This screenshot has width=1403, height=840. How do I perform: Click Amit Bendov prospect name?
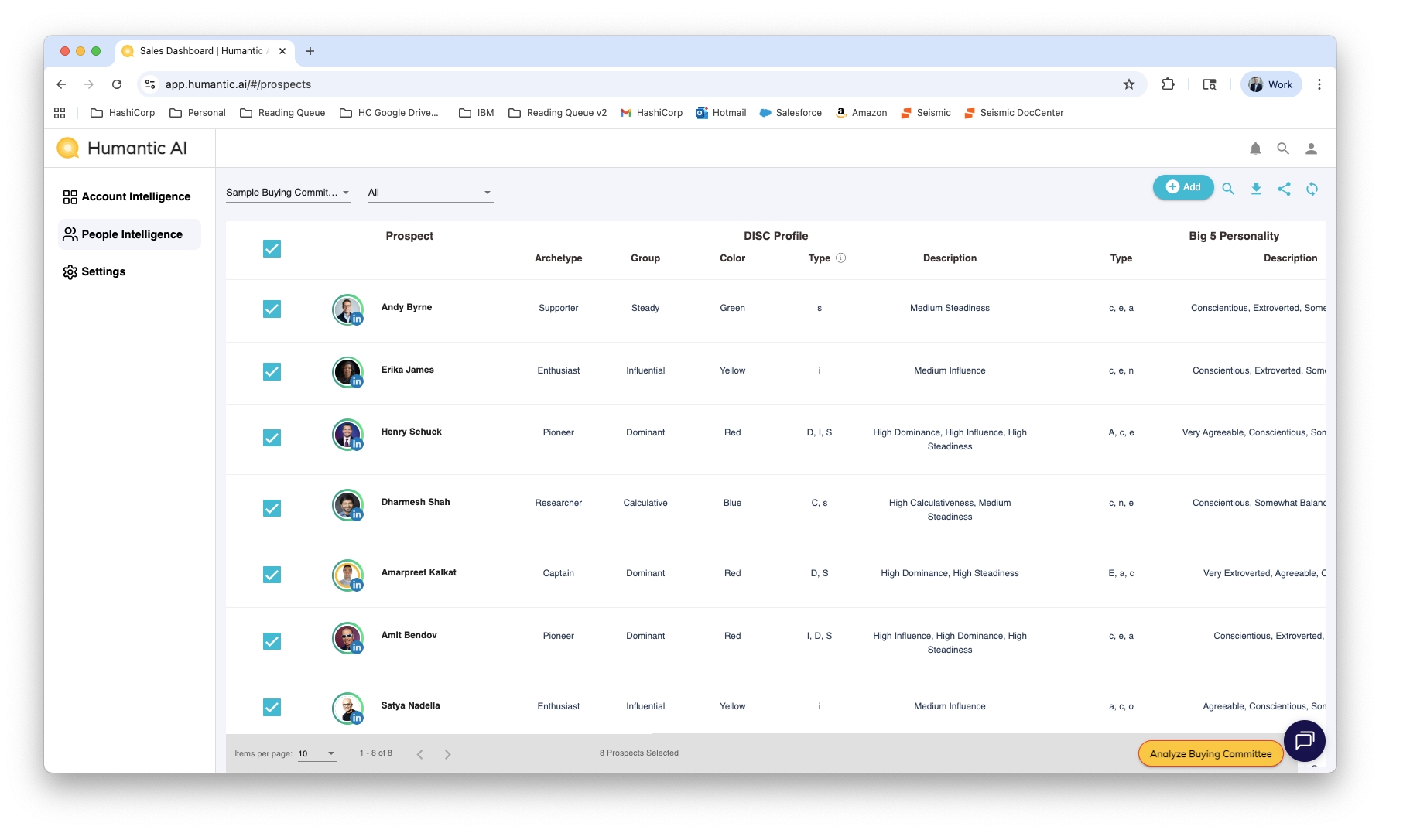click(409, 635)
